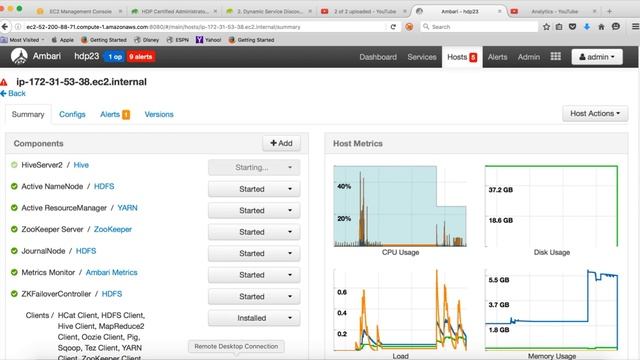Open the browser hamburger menu
This screenshot has height=360, width=640.
point(635,27)
